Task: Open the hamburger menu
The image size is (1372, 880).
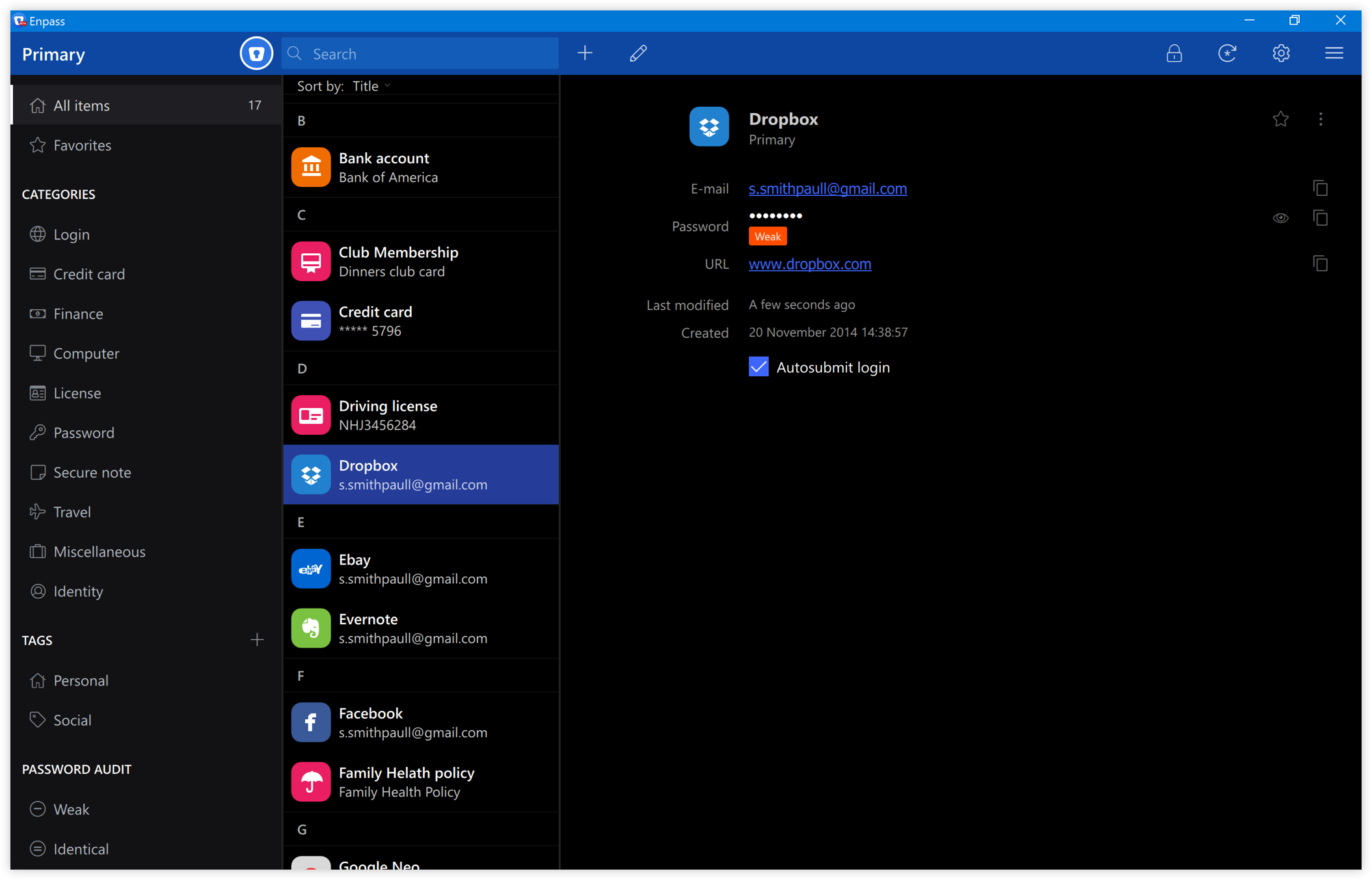Action: [x=1334, y=53]
